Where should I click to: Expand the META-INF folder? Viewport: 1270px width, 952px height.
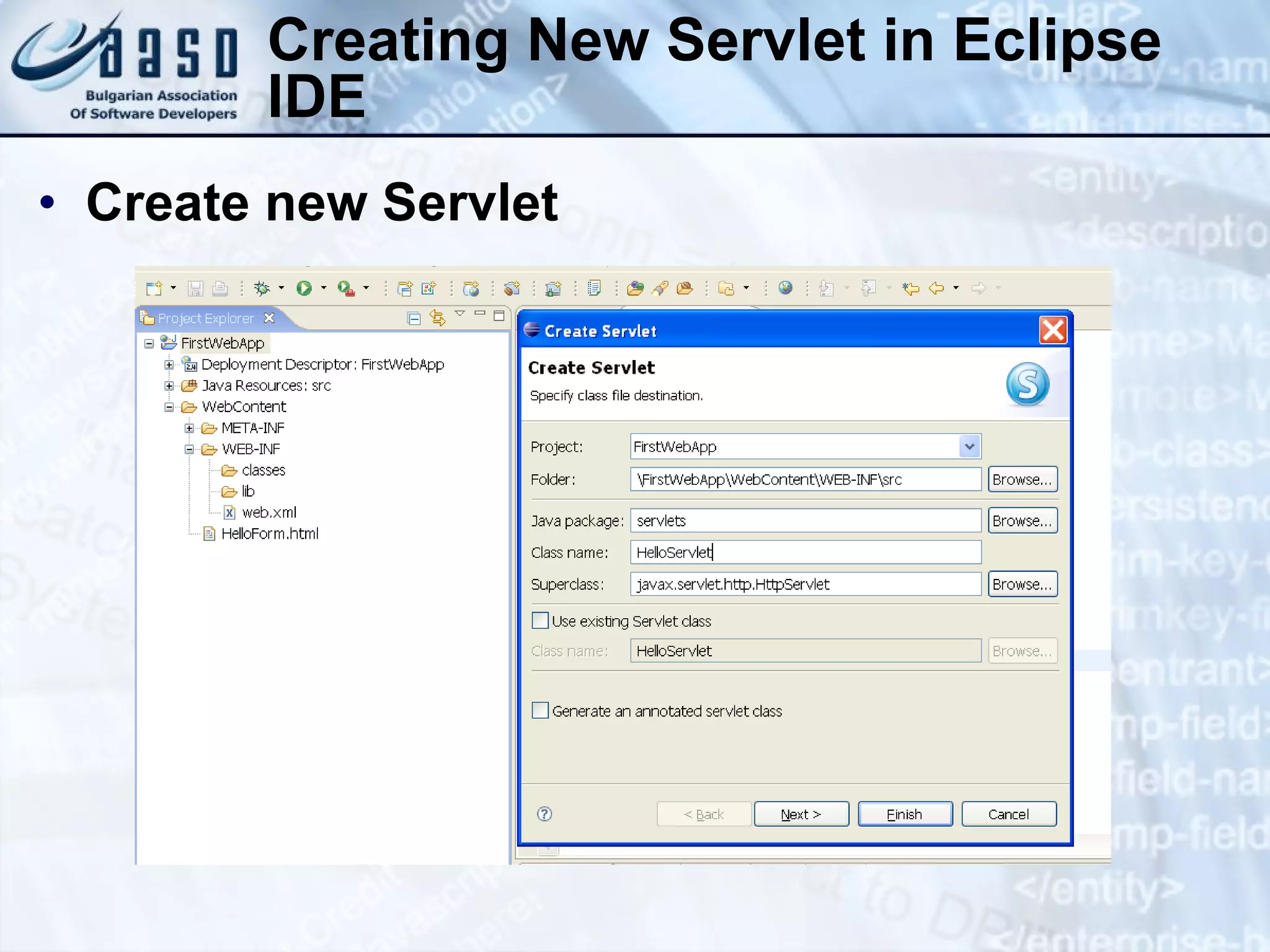click(189, 428)
